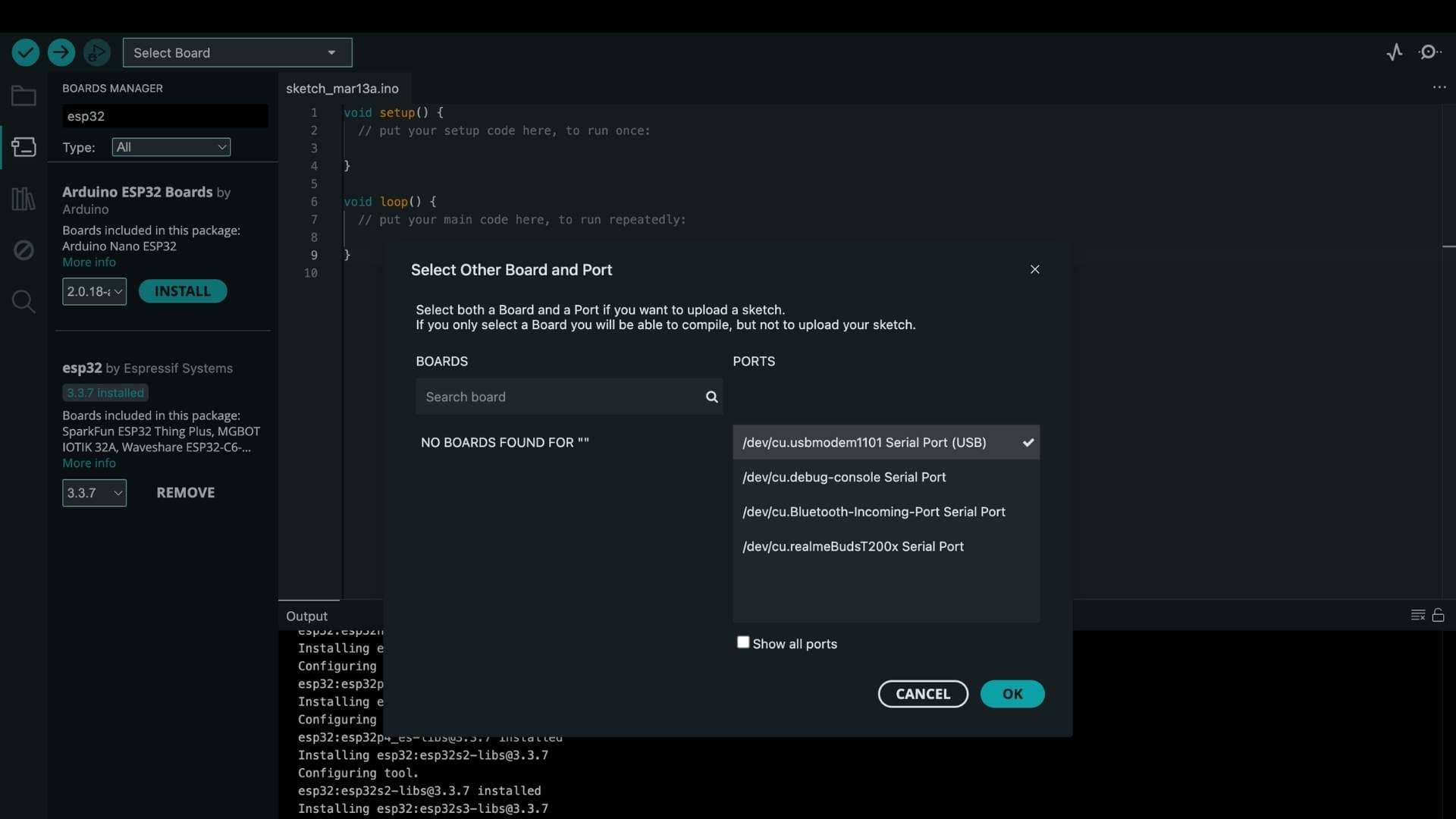Click the Upload arrow icon
1456x819 pixels.
tap(61, 52)
